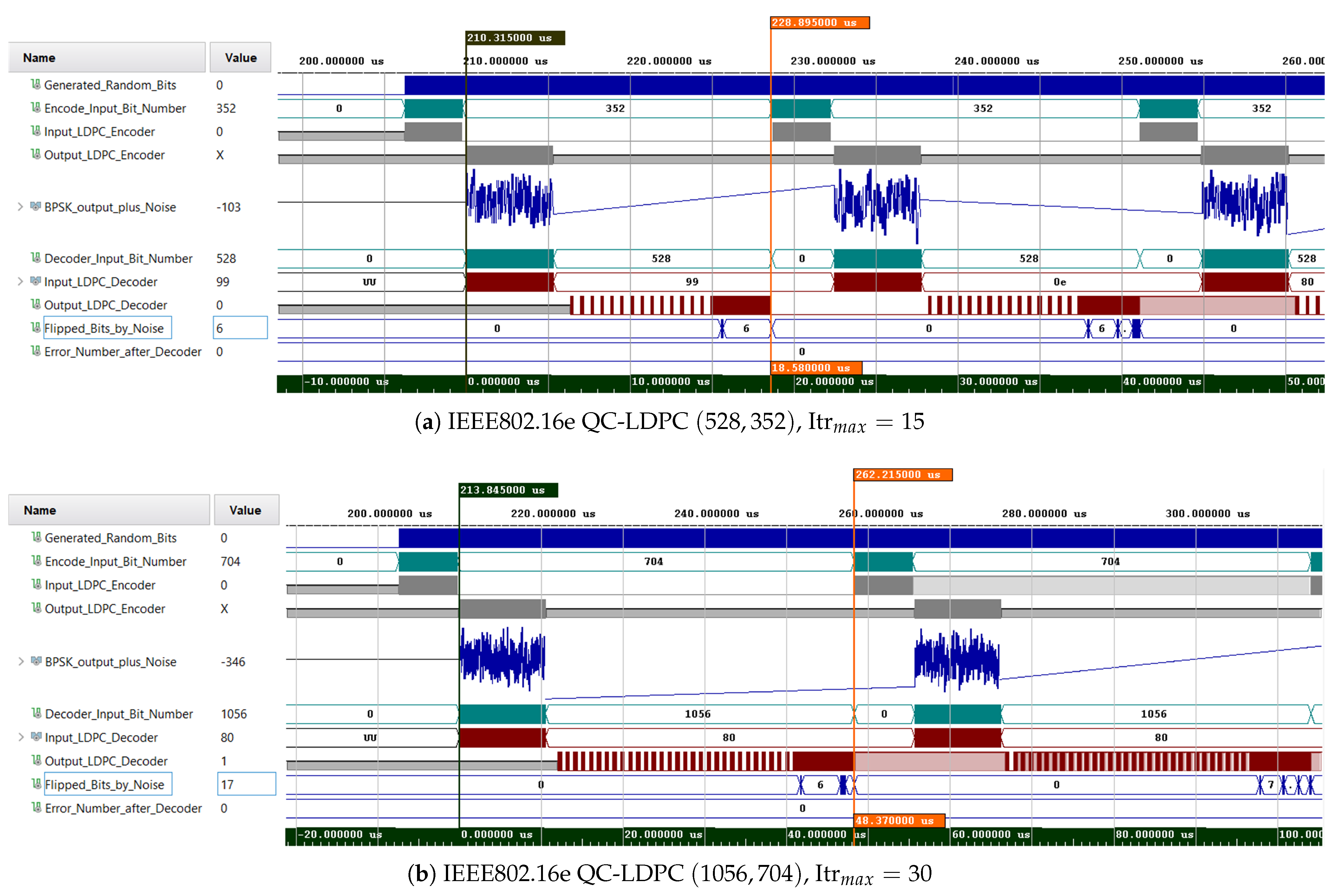Viewport: 1338px width, 896px height.
Task: Click the Output_LDPC_Encoder signal icon in panel (a)
Action: point(36,155)
